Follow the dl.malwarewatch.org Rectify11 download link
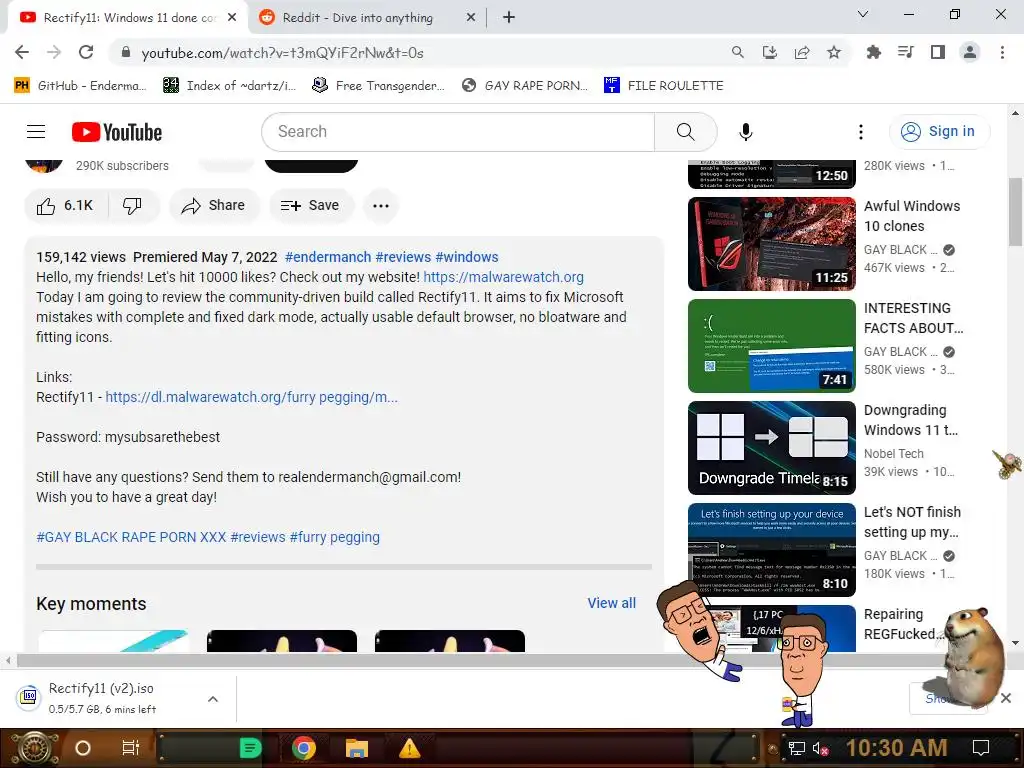Screen dimensions: 1024x768 click(x=251, y=397)
